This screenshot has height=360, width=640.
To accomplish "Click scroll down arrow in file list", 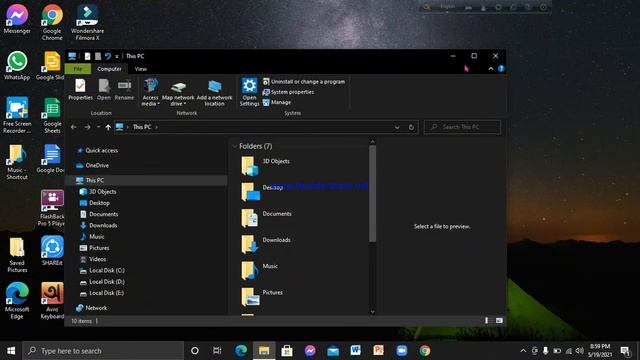I will pyautogui.click(x=372, y=311).
